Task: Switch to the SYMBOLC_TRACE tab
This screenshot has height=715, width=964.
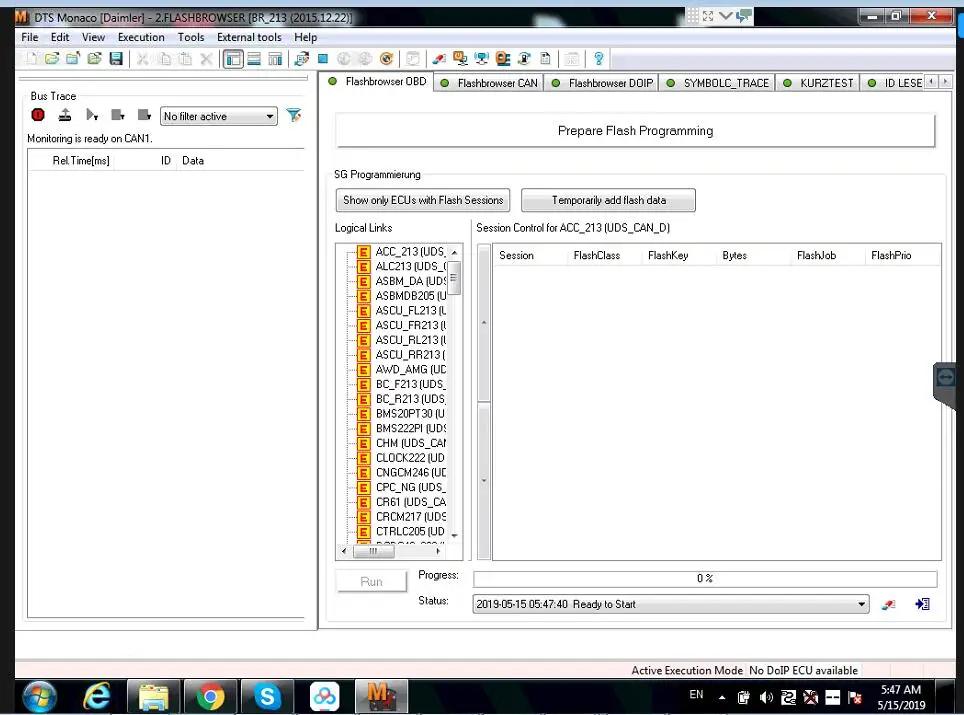Action: coord(717,82)
